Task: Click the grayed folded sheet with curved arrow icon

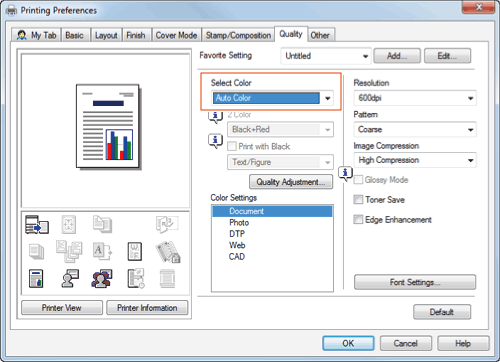Action: click(x=167, y=224)
